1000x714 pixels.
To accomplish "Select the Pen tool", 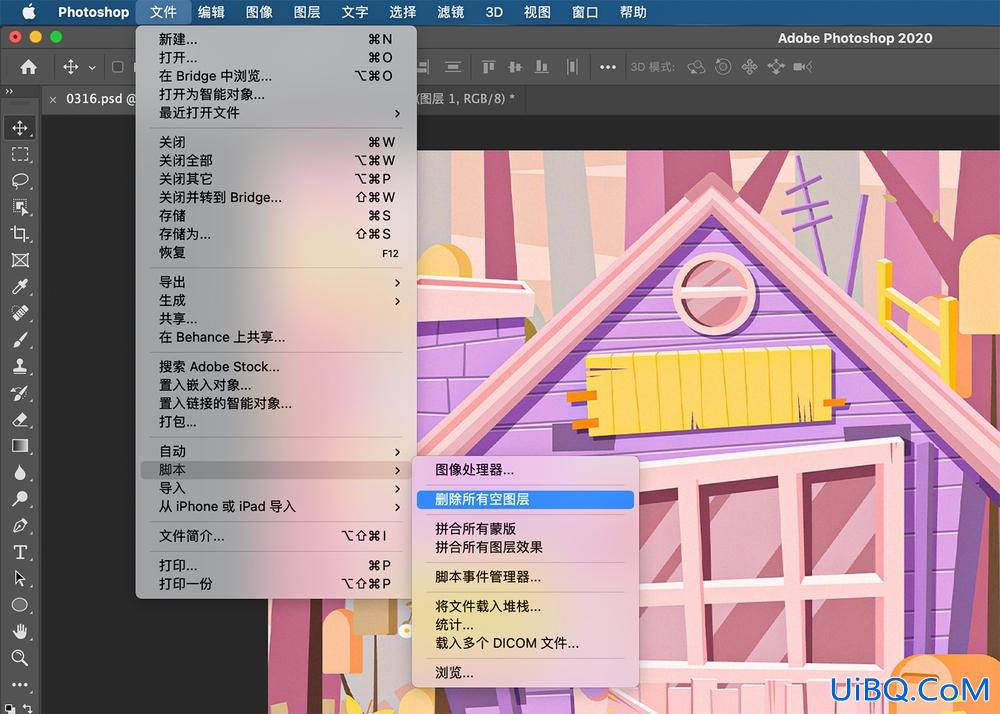I will click(x=20, y=526).
